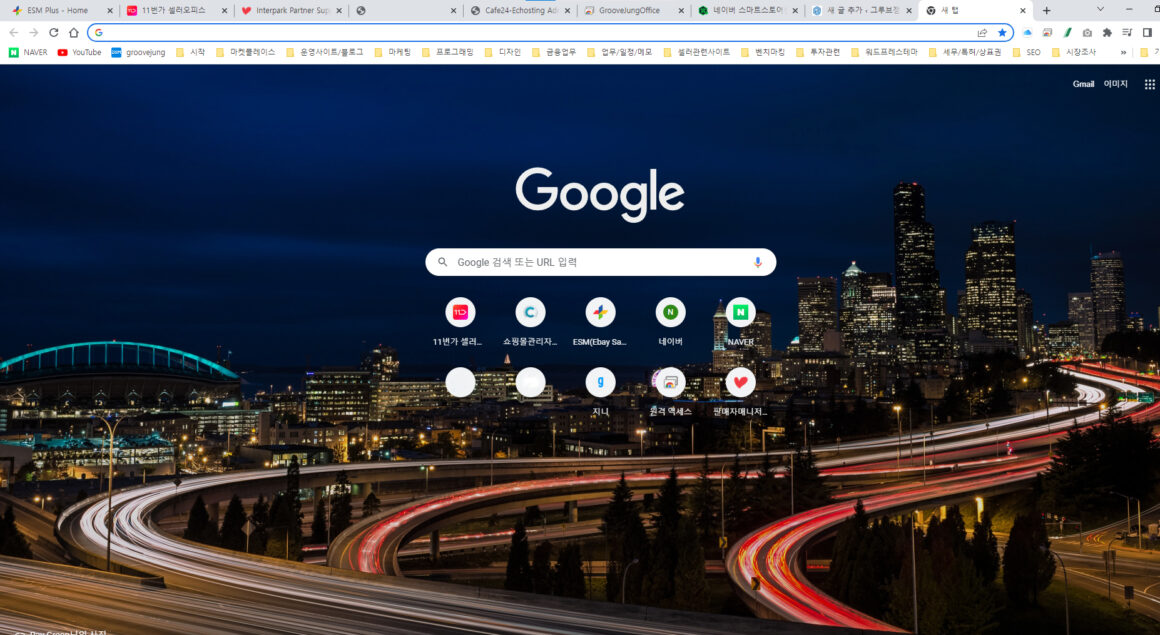Open a new tab with plus button
1160x635 pixels.
click(1046, 10)
